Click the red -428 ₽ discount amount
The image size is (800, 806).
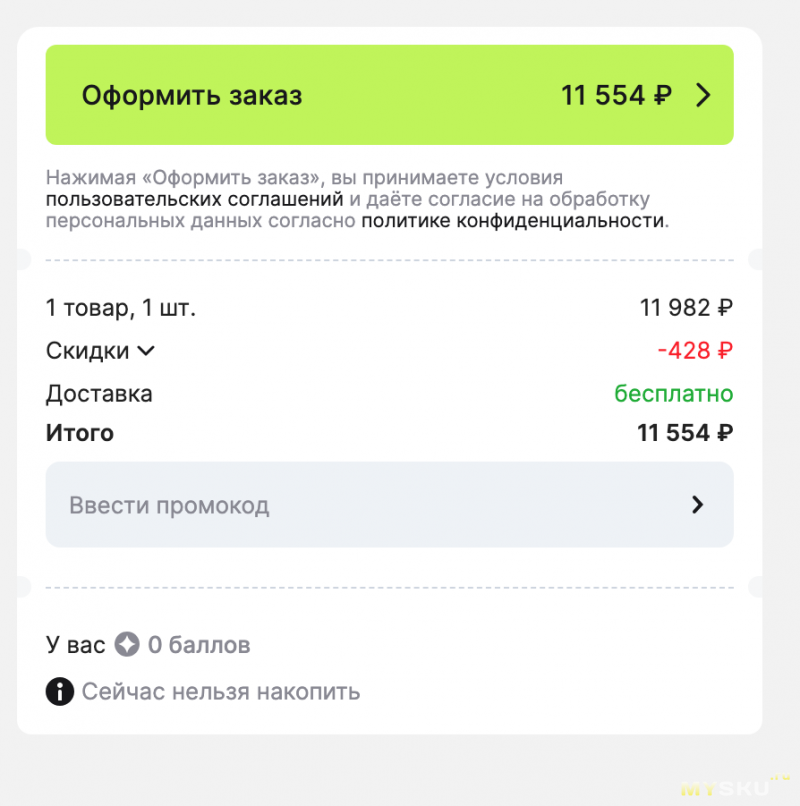(x=695, y=351)
